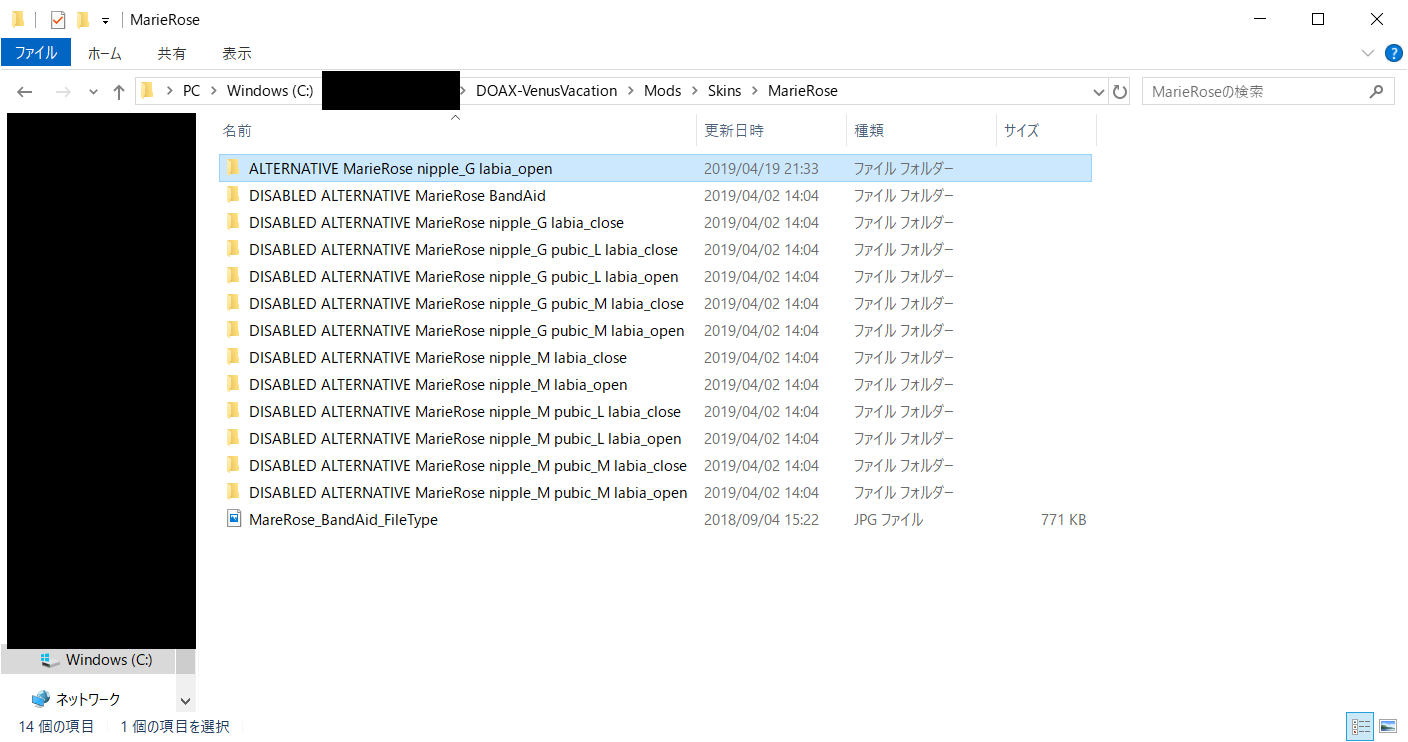Click the New folder quick access icon
1408x742 pixels.
[x=83, y=19]
